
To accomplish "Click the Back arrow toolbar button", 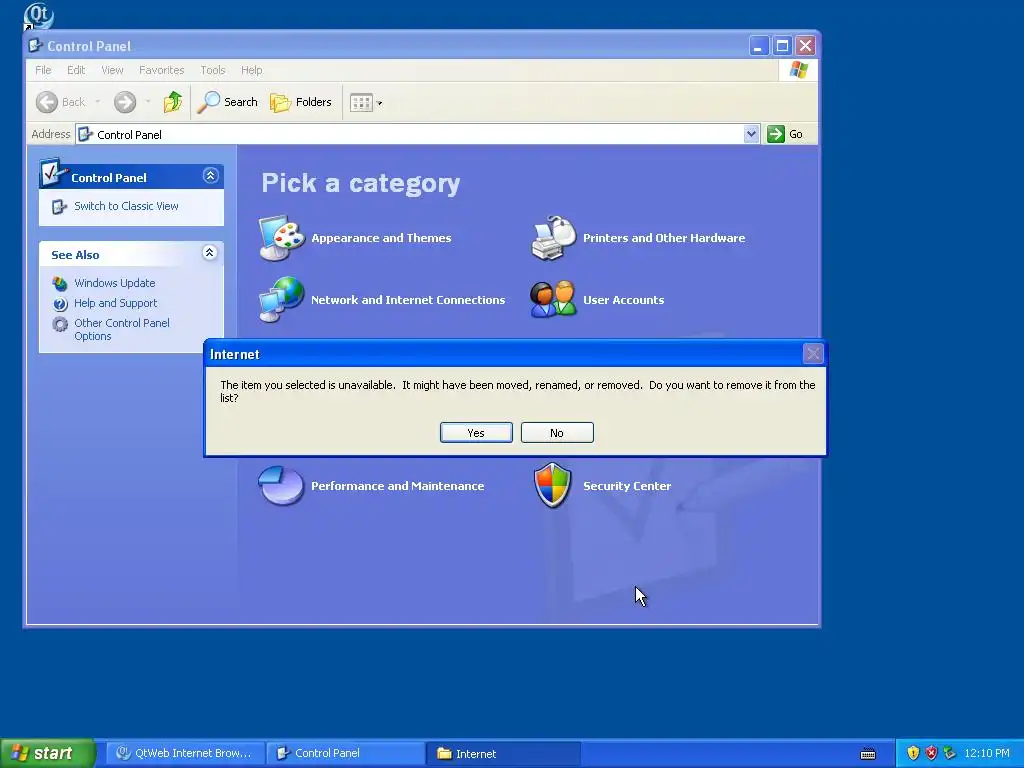I will 61,102.
